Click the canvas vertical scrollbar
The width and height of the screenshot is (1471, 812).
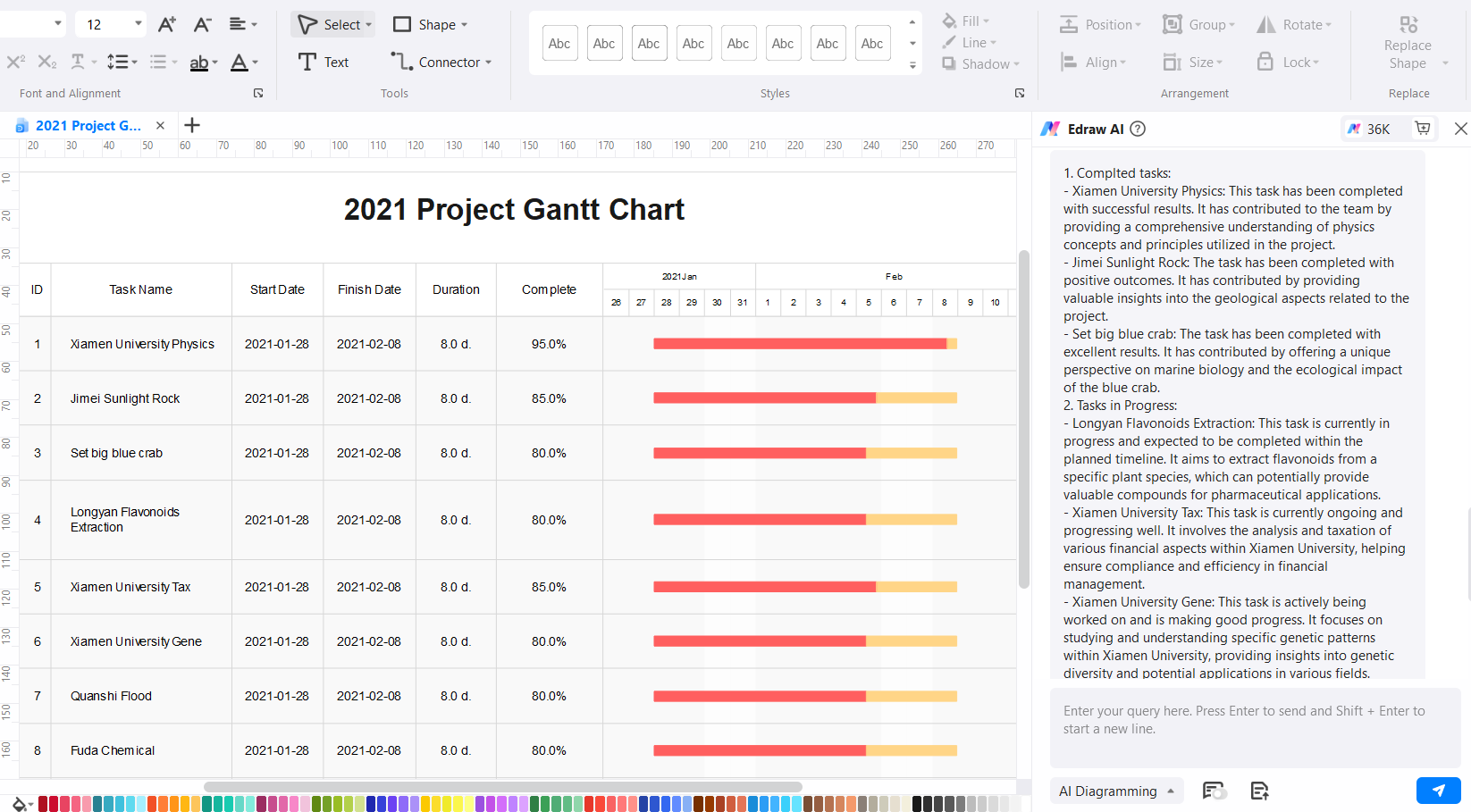coord(1024,419)
